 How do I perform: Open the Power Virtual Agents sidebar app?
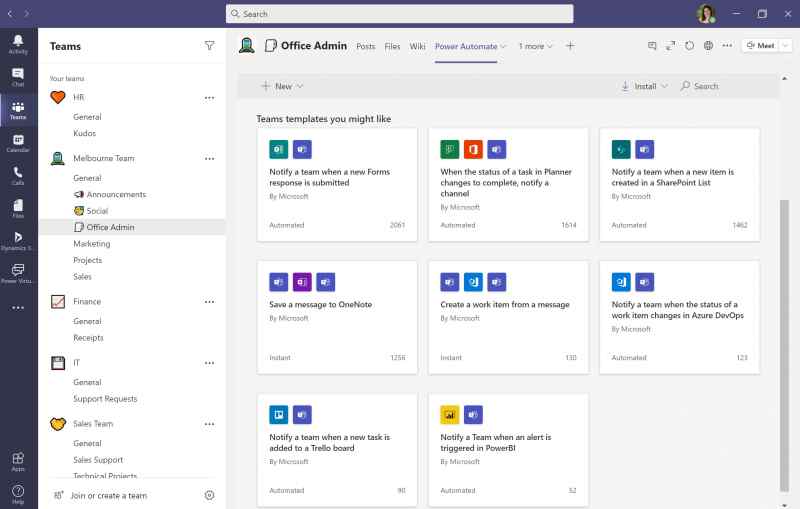(x=18, y=273)
